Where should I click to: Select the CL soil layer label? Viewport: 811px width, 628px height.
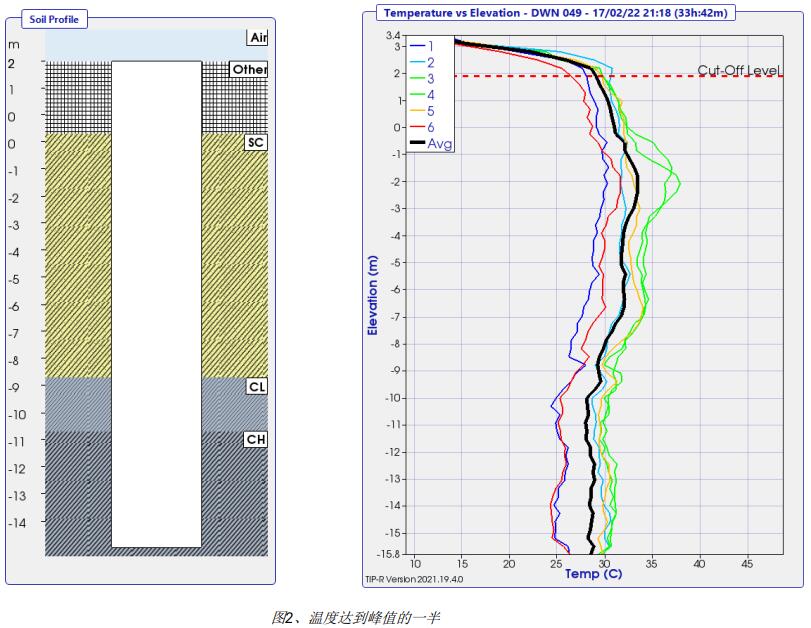[x=256, y=386]
